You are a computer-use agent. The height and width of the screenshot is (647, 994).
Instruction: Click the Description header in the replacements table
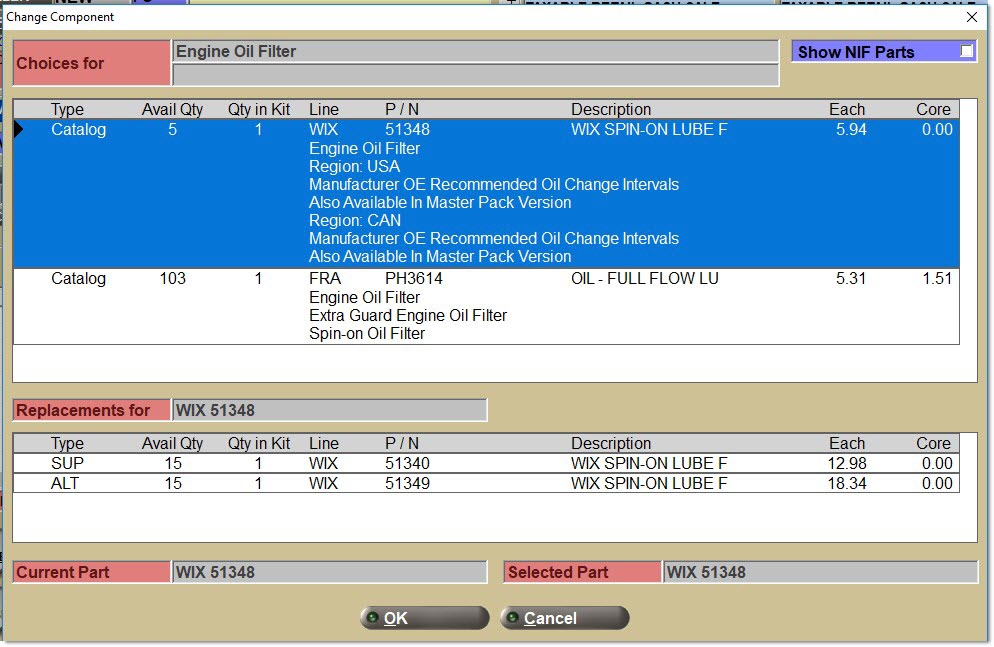(x=611, y=444)
